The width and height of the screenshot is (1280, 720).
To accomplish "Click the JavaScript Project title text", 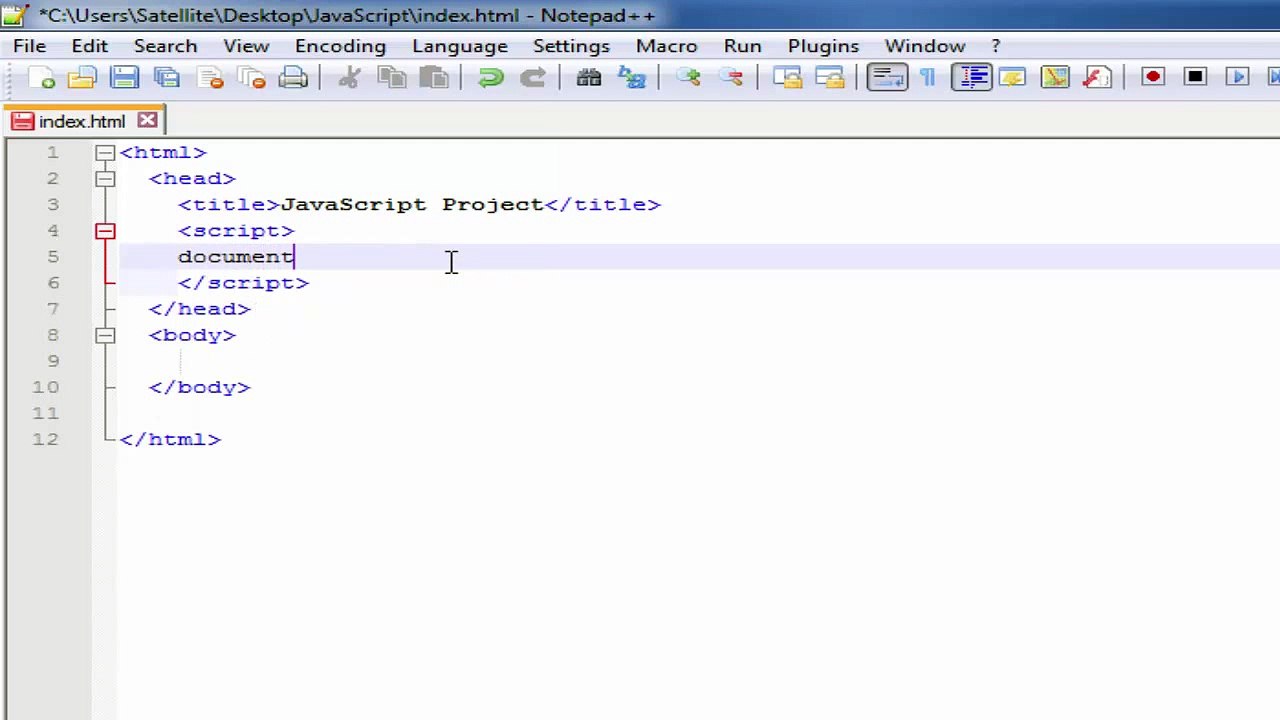I will pos(412,205).
